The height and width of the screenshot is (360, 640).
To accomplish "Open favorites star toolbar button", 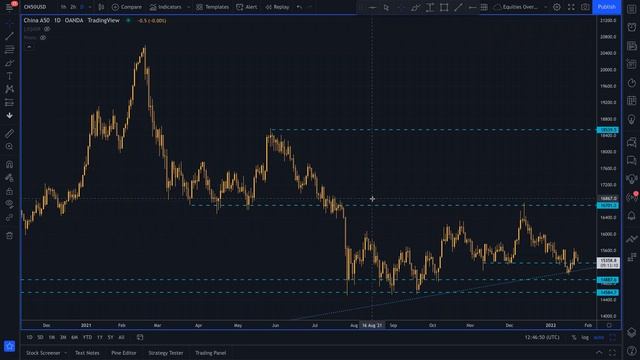I will click(9, 346).
